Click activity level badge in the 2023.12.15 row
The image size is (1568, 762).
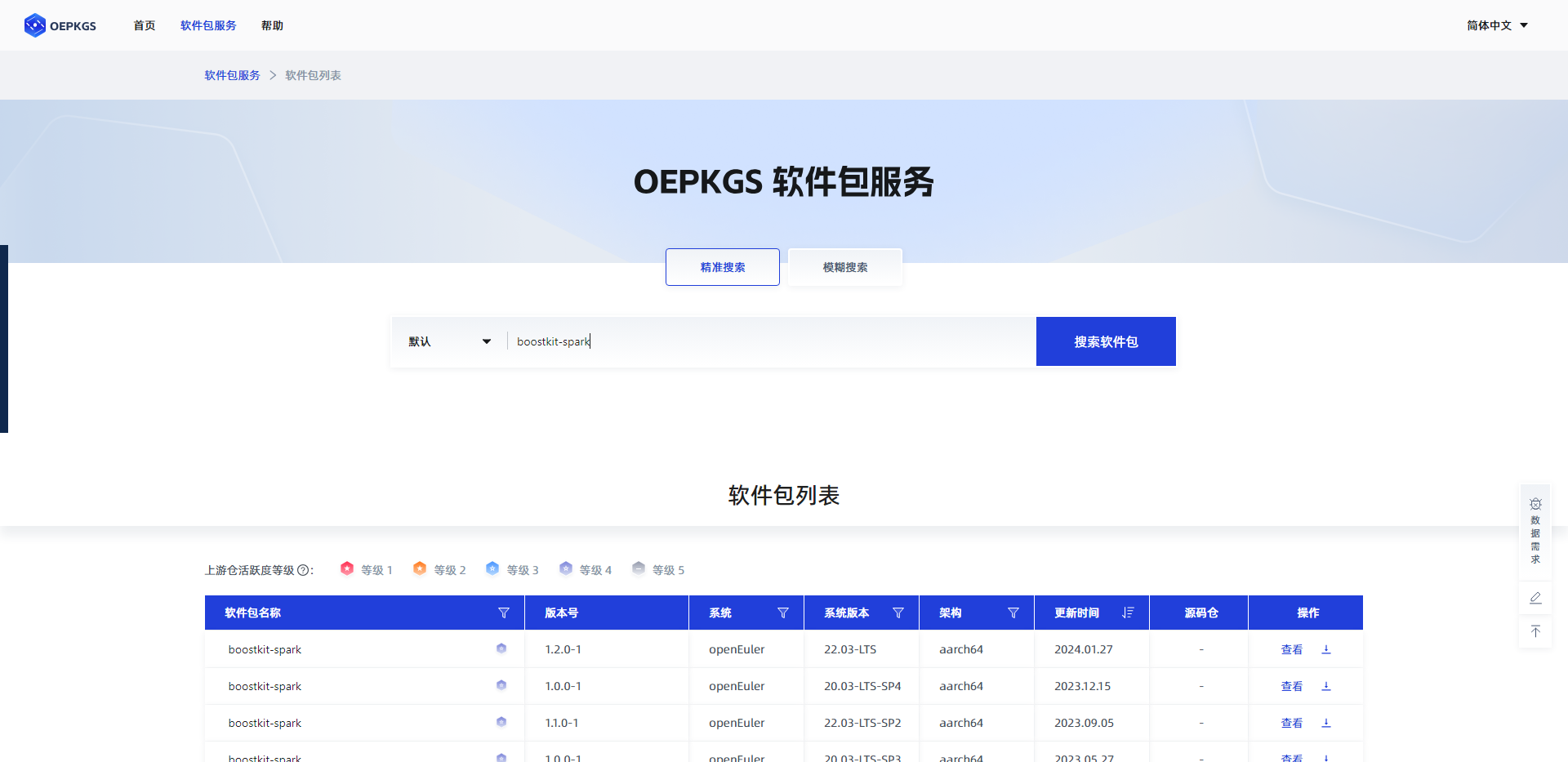(501, 685)
